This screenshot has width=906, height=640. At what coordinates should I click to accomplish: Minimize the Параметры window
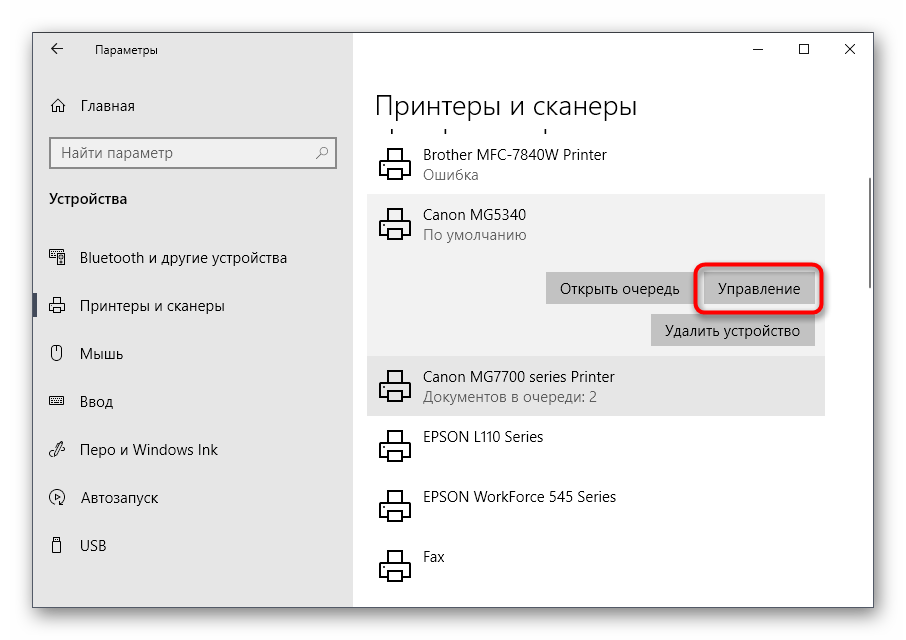pos(758,49)
